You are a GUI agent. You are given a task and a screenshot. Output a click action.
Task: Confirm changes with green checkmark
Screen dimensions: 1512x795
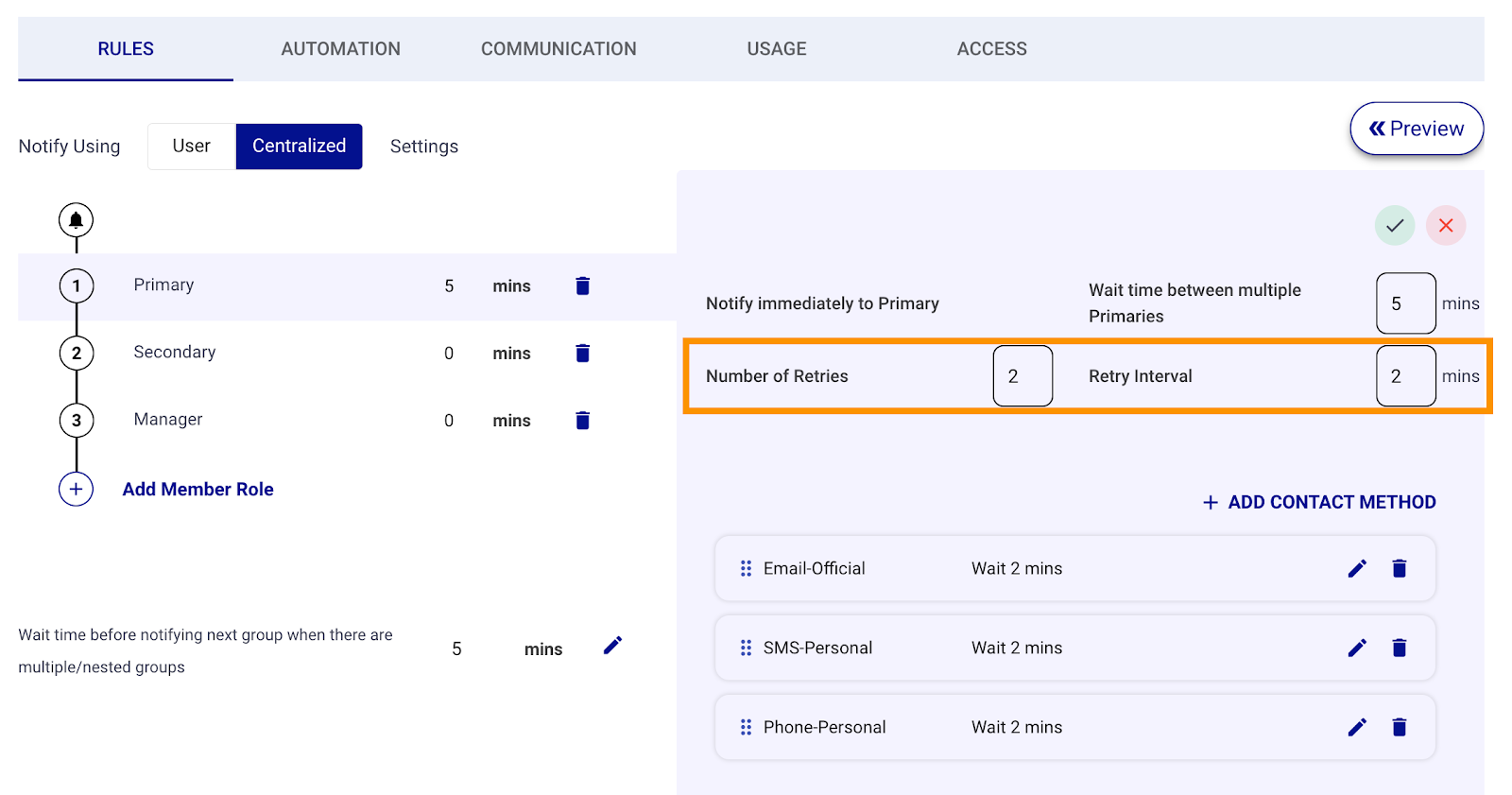point(1395,226)
